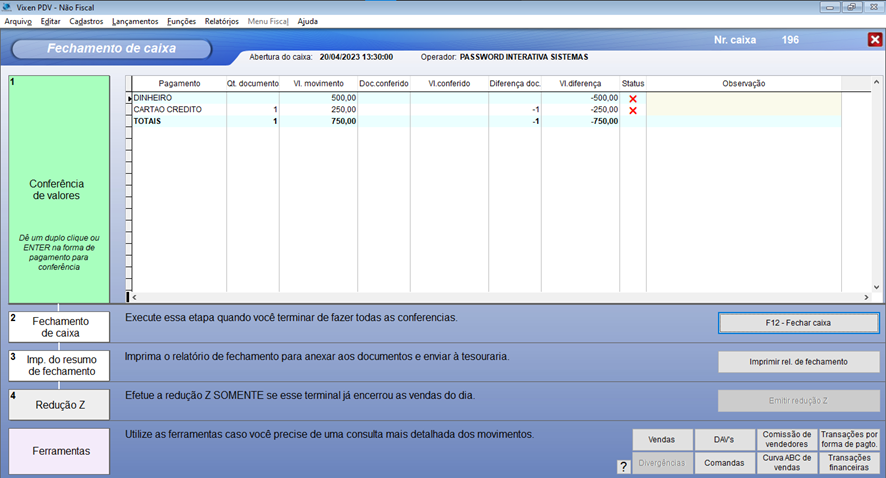The width and height of the screenshot is (886, 478).
Task: Open the Arquivo menu
Action: [18, 21]
